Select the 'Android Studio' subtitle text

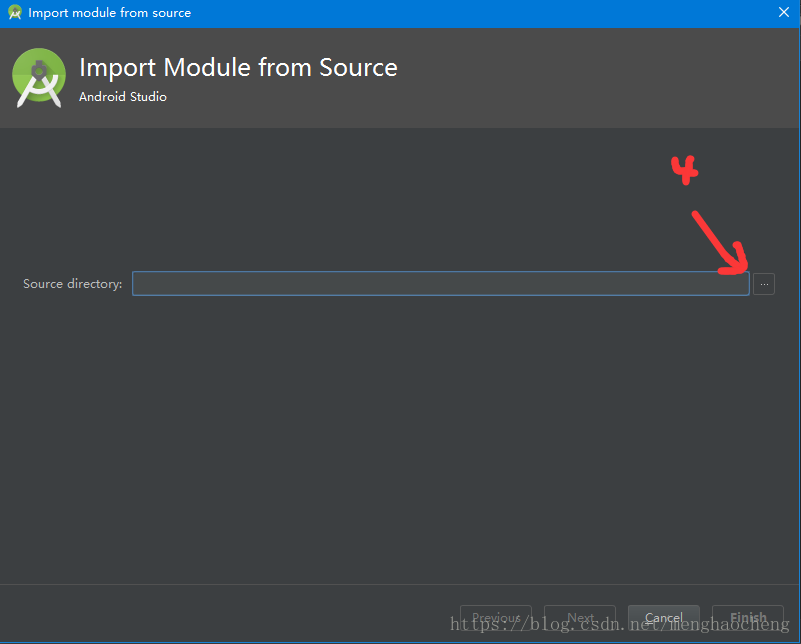pos(123,97)
